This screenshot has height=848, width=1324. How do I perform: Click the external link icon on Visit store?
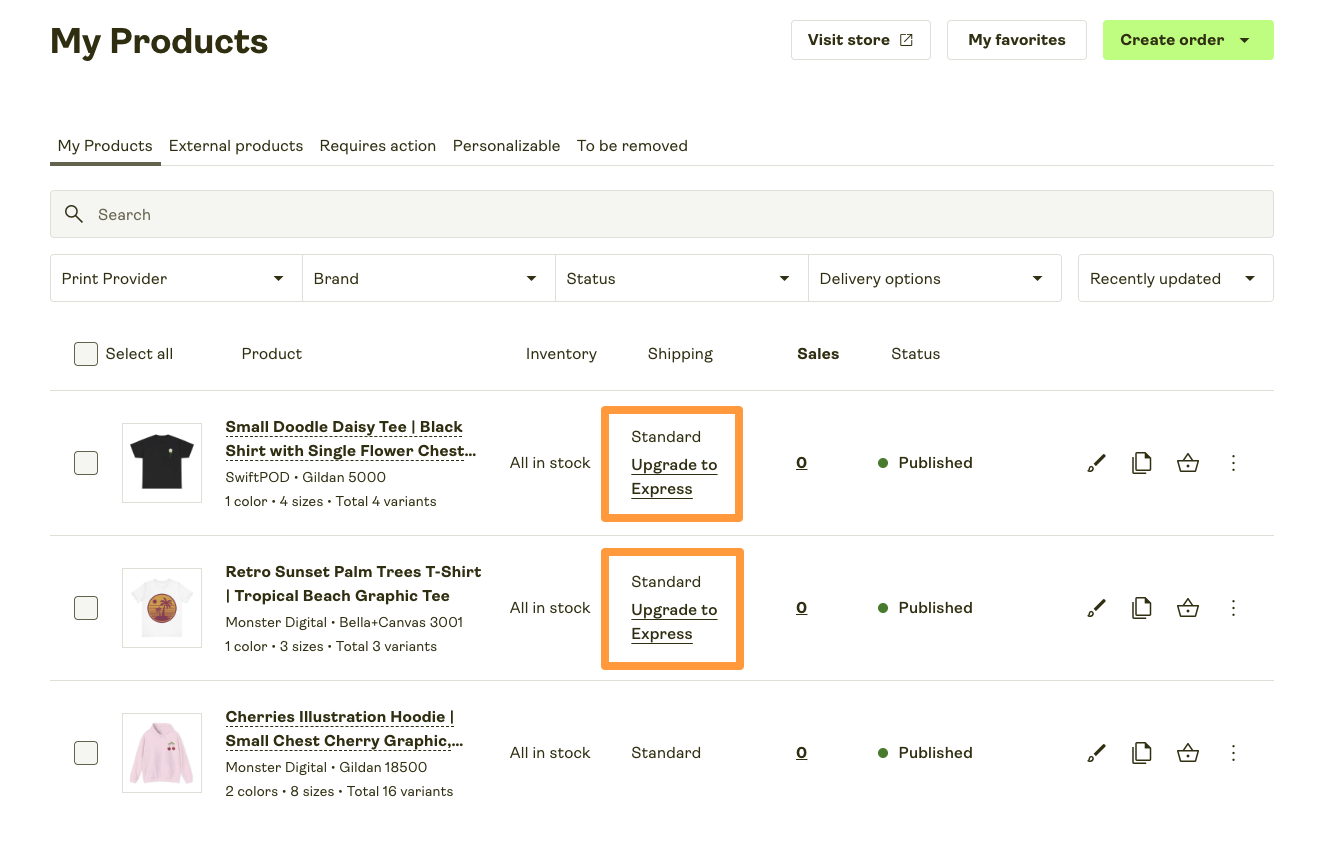pos(905,39)
